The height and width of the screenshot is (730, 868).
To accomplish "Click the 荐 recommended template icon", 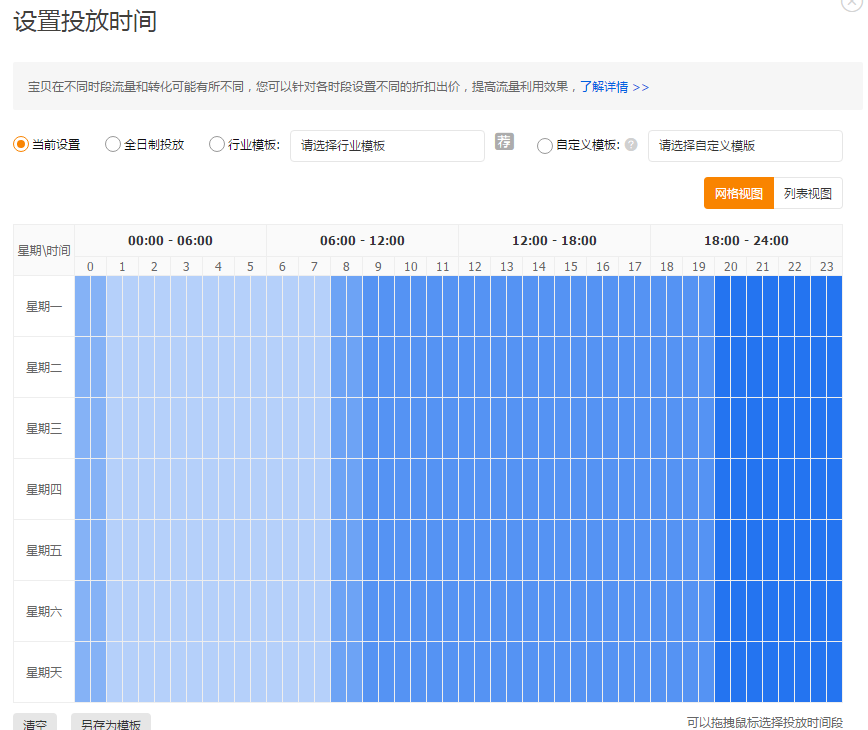I will point(504,142).
